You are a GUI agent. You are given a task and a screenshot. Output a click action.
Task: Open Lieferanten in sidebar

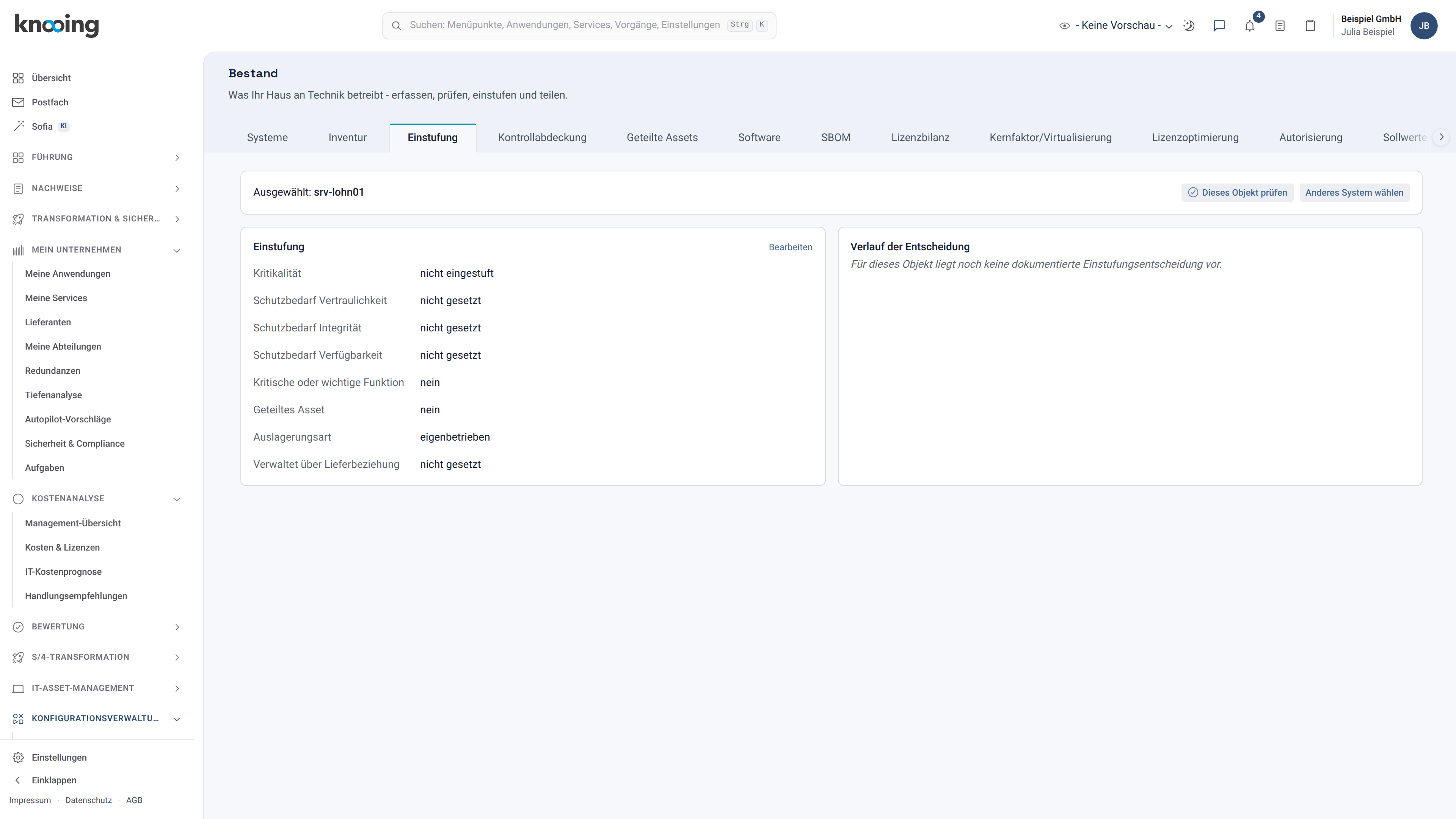click(x=48, y=322)
